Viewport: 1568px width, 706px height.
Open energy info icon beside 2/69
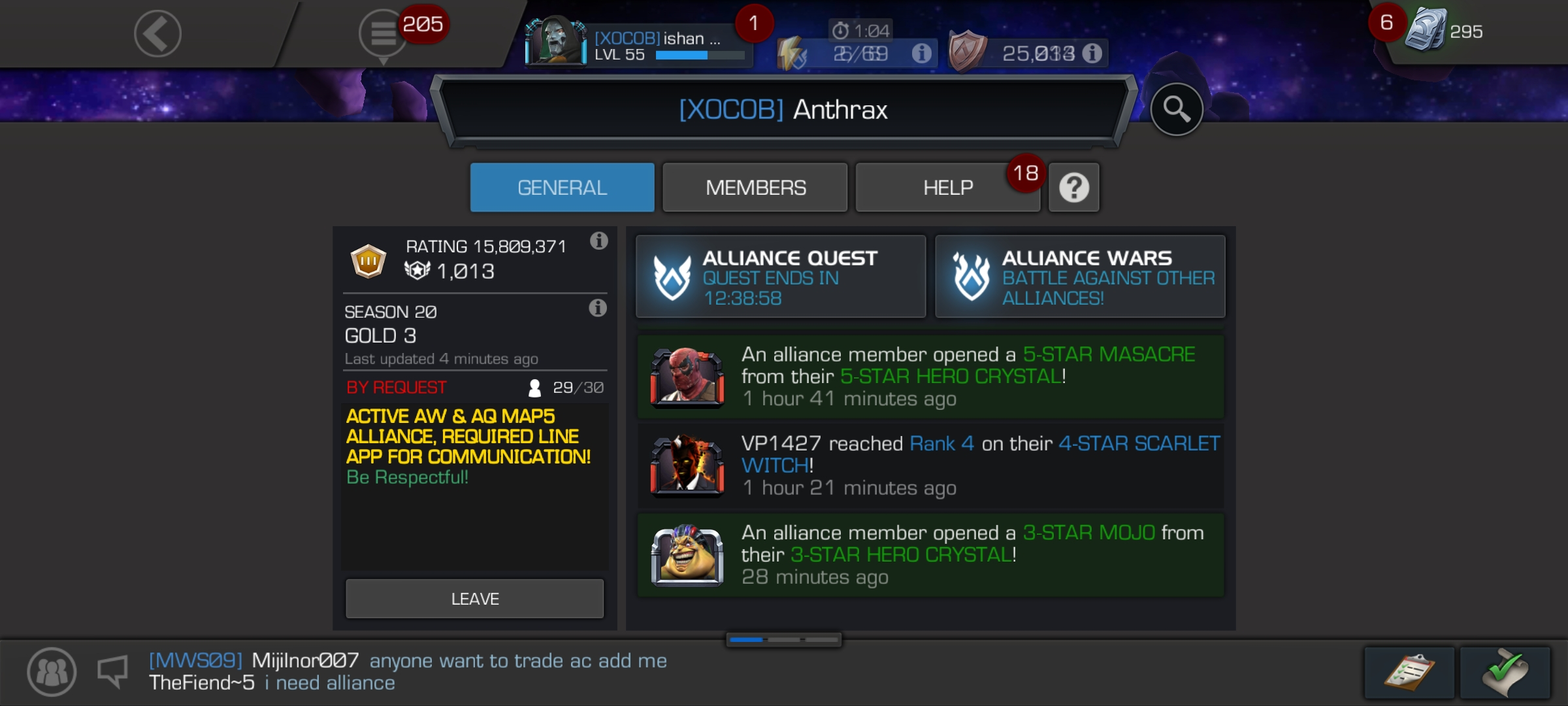pos(921,53)
